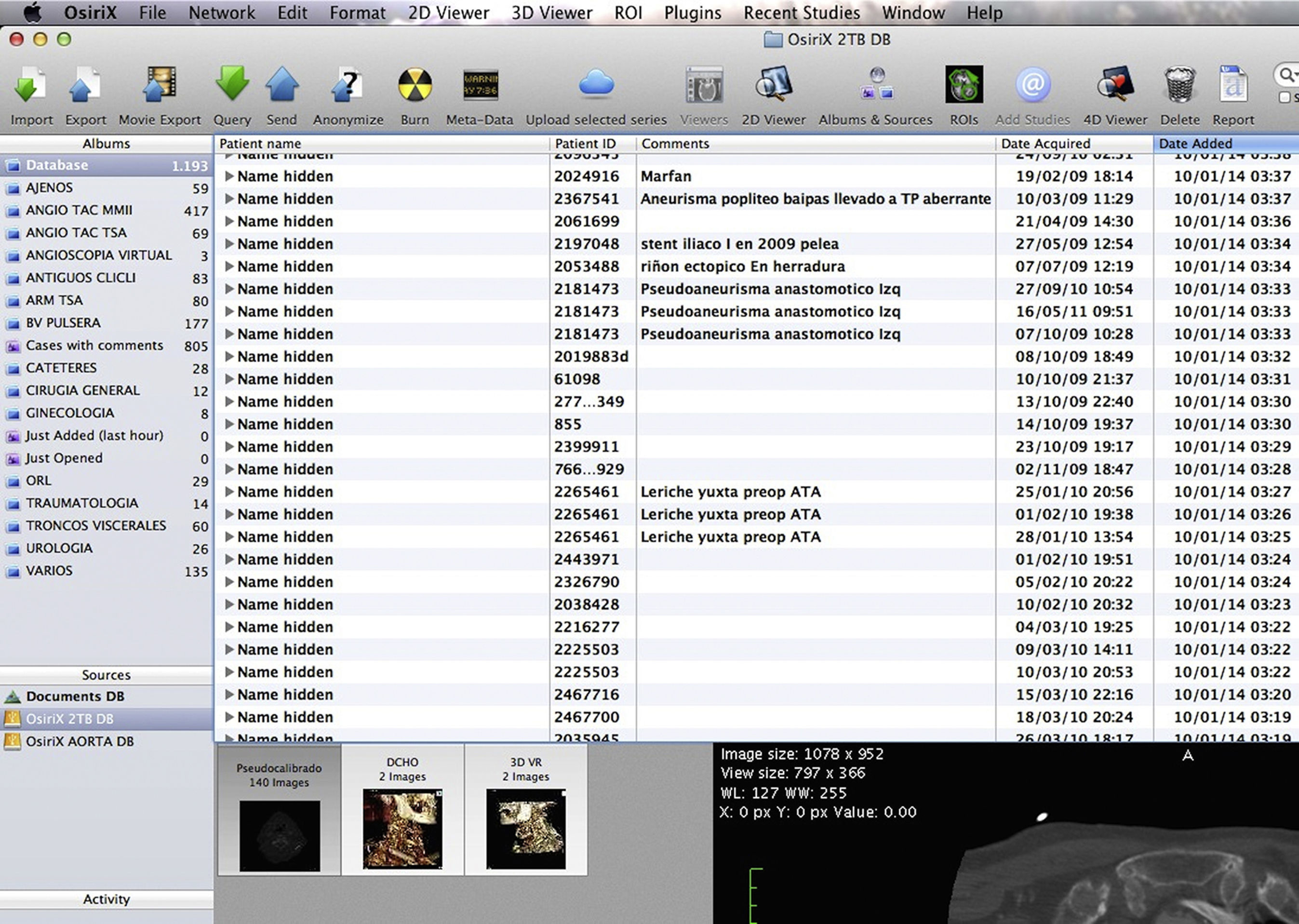
Task: Select the Anonymize tool
Action: tap(348, 86)
